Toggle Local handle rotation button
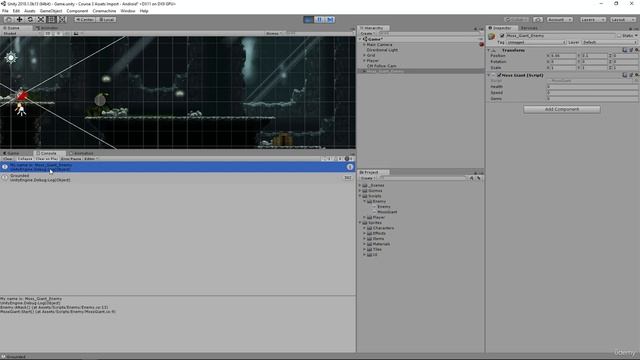 pyautogui.click(x=106, y=19)
